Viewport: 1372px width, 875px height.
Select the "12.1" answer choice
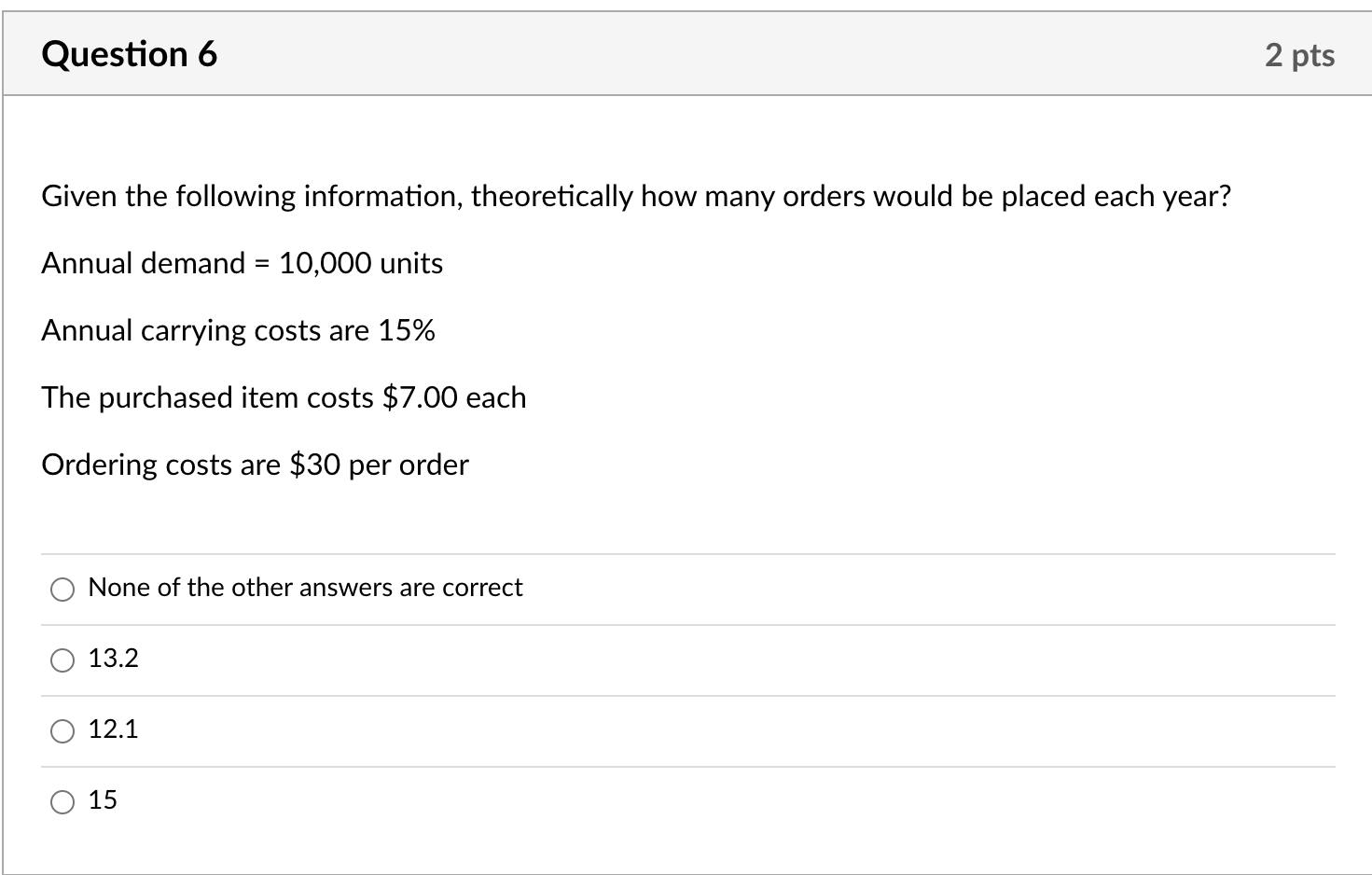(62, 730)
